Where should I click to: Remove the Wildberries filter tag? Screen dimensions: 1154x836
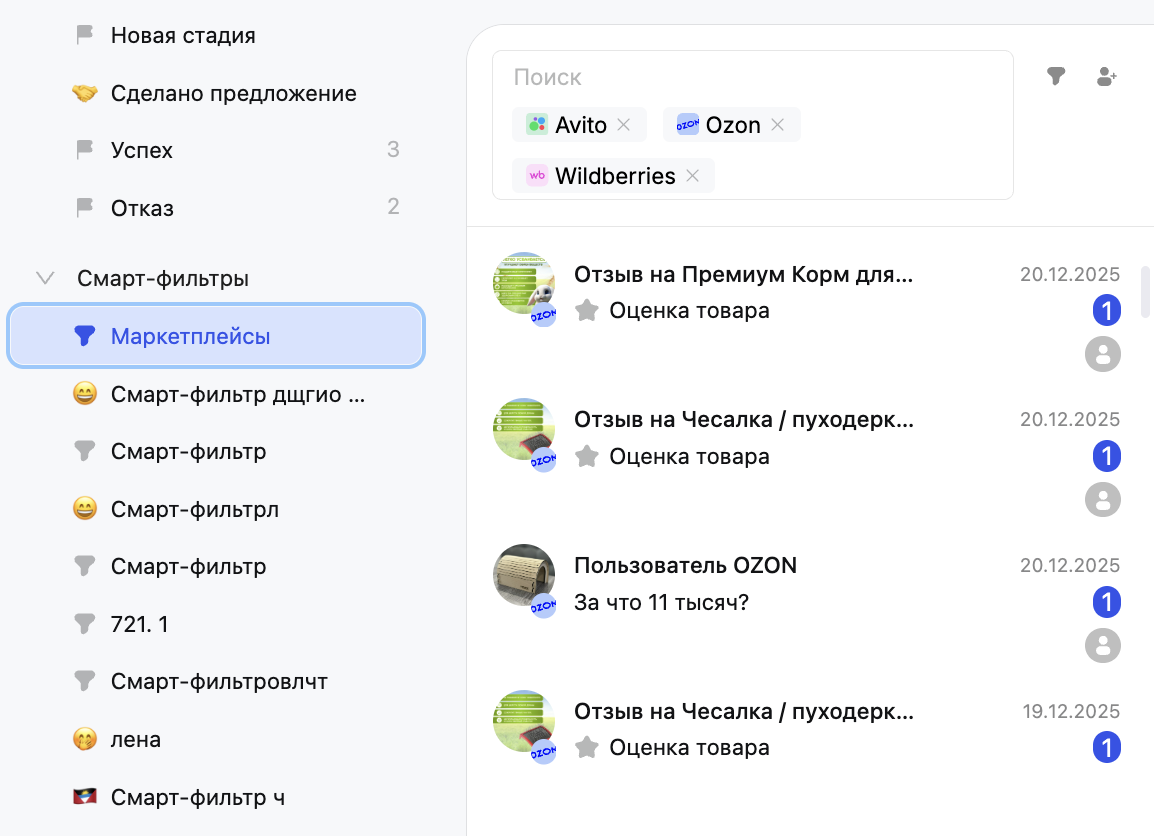tap(692, 176)
